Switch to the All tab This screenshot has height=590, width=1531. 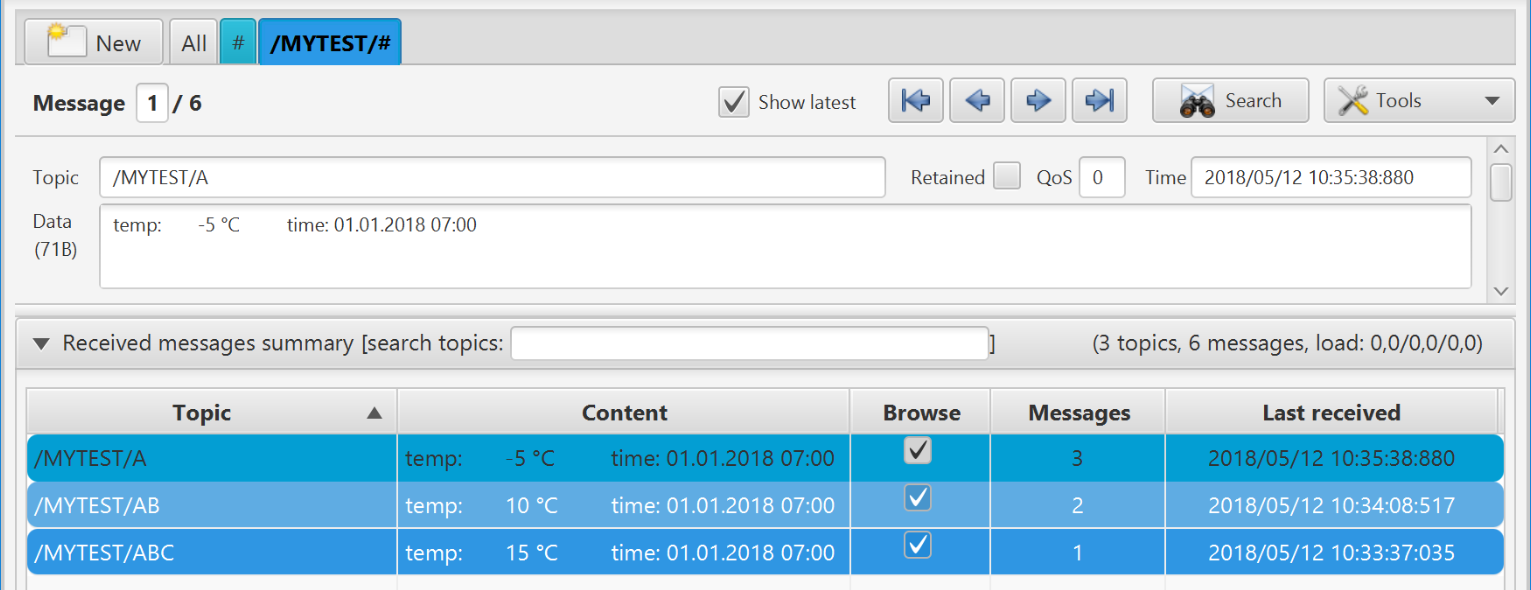click(x=192, y=41)
